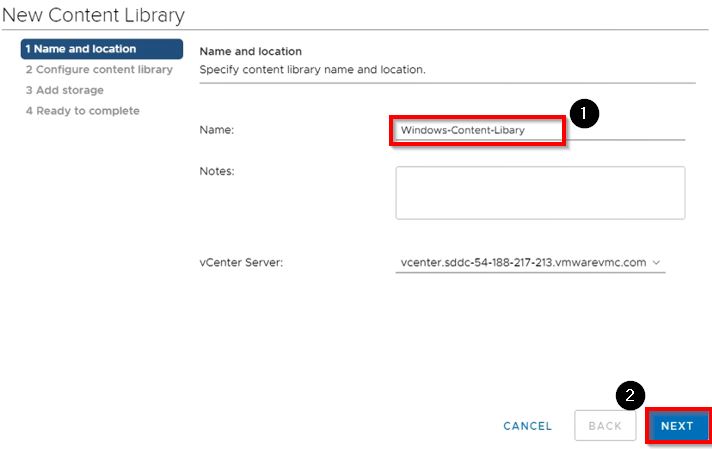
Task: Click the Specify content library description text
Action: (x=312, y=70)
